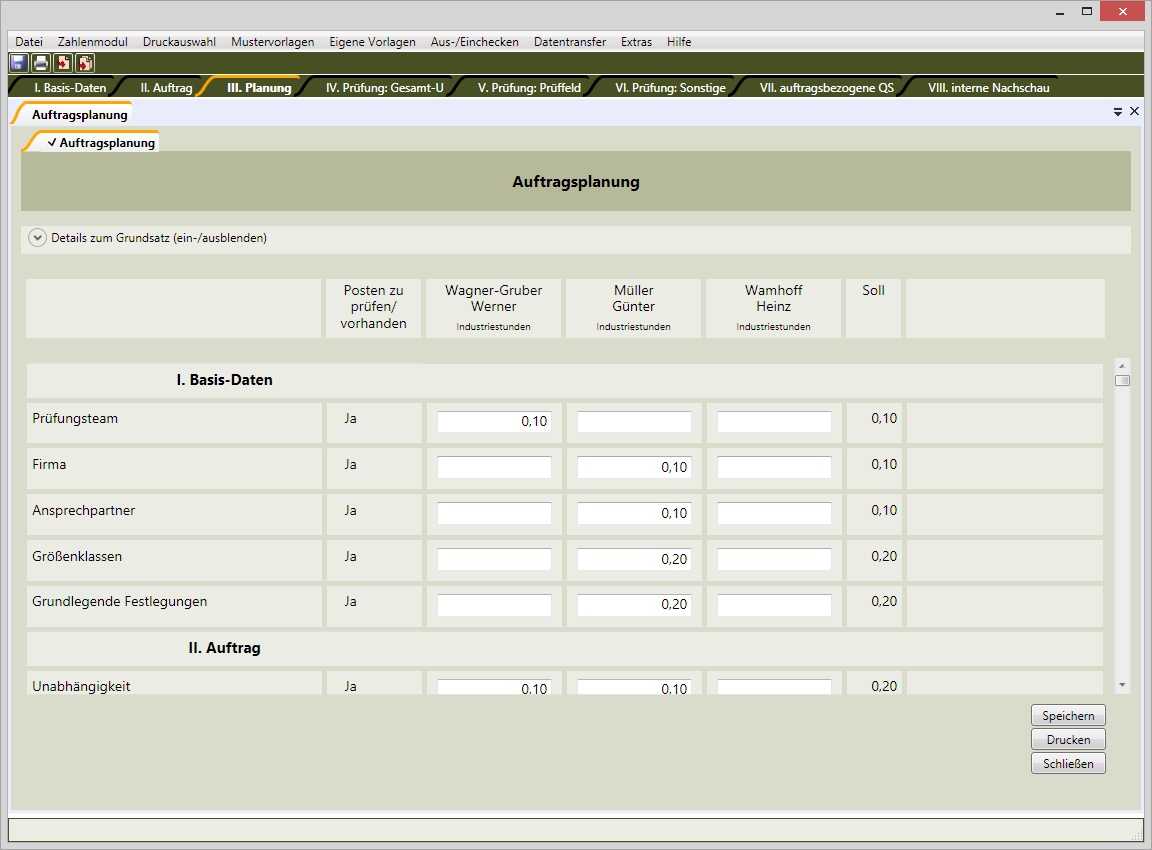
Task: Click the printer icon in toolbar
Action: tap(40, 63)
